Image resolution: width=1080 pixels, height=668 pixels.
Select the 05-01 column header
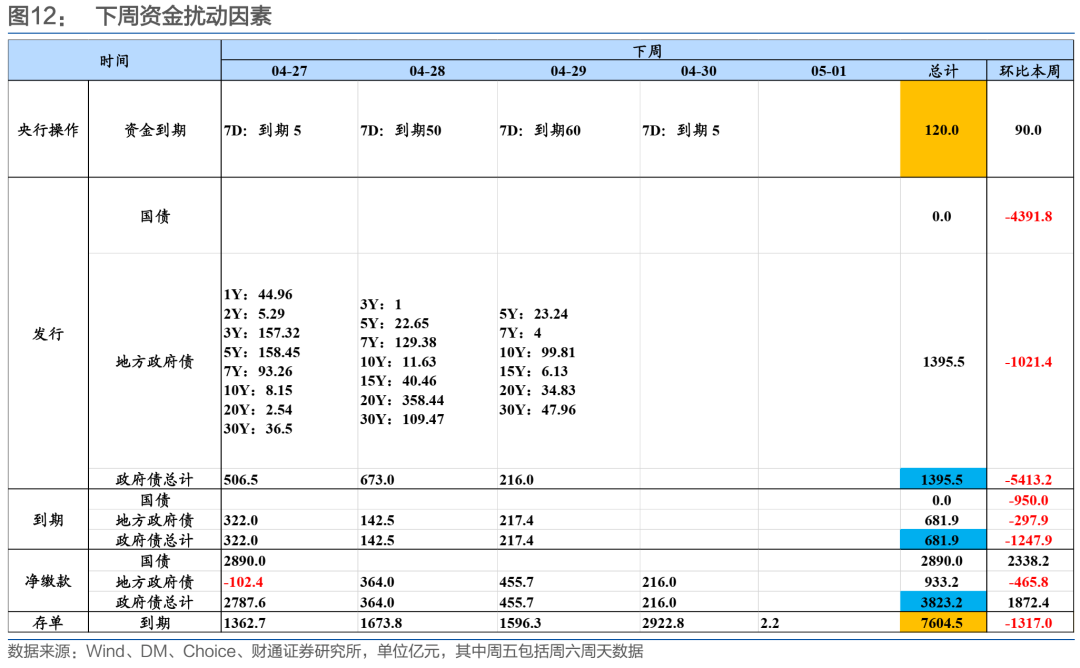pyautogui.click(x=829, y=70)
